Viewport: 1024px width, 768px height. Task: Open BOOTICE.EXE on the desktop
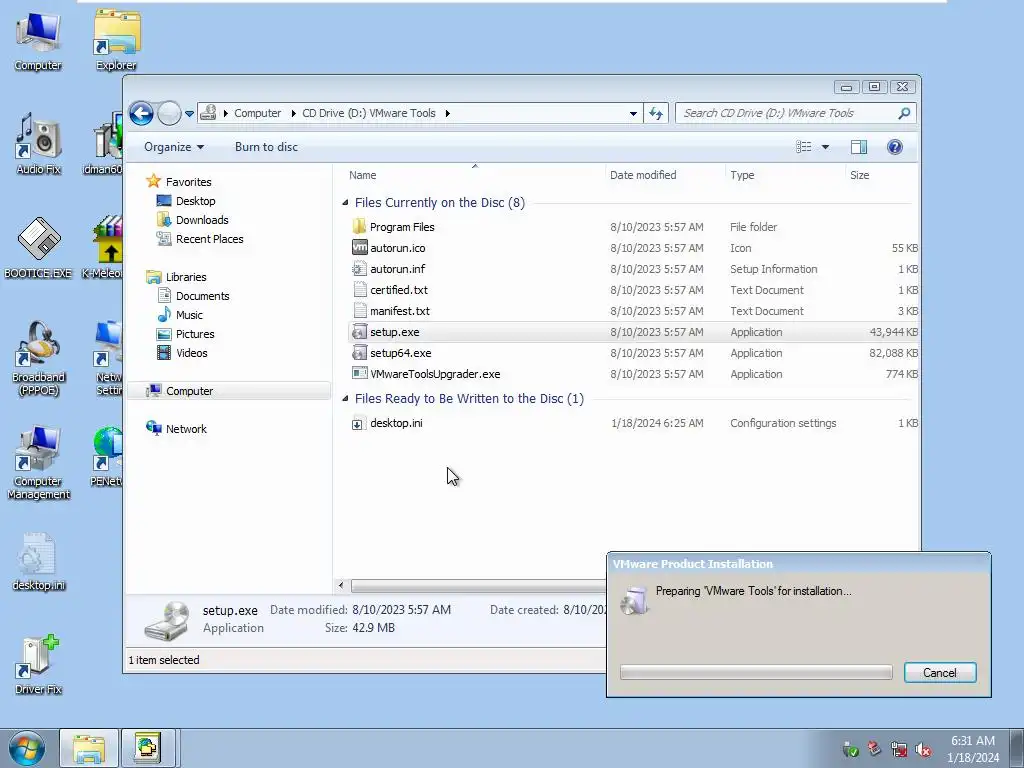(x=38, y=247)
